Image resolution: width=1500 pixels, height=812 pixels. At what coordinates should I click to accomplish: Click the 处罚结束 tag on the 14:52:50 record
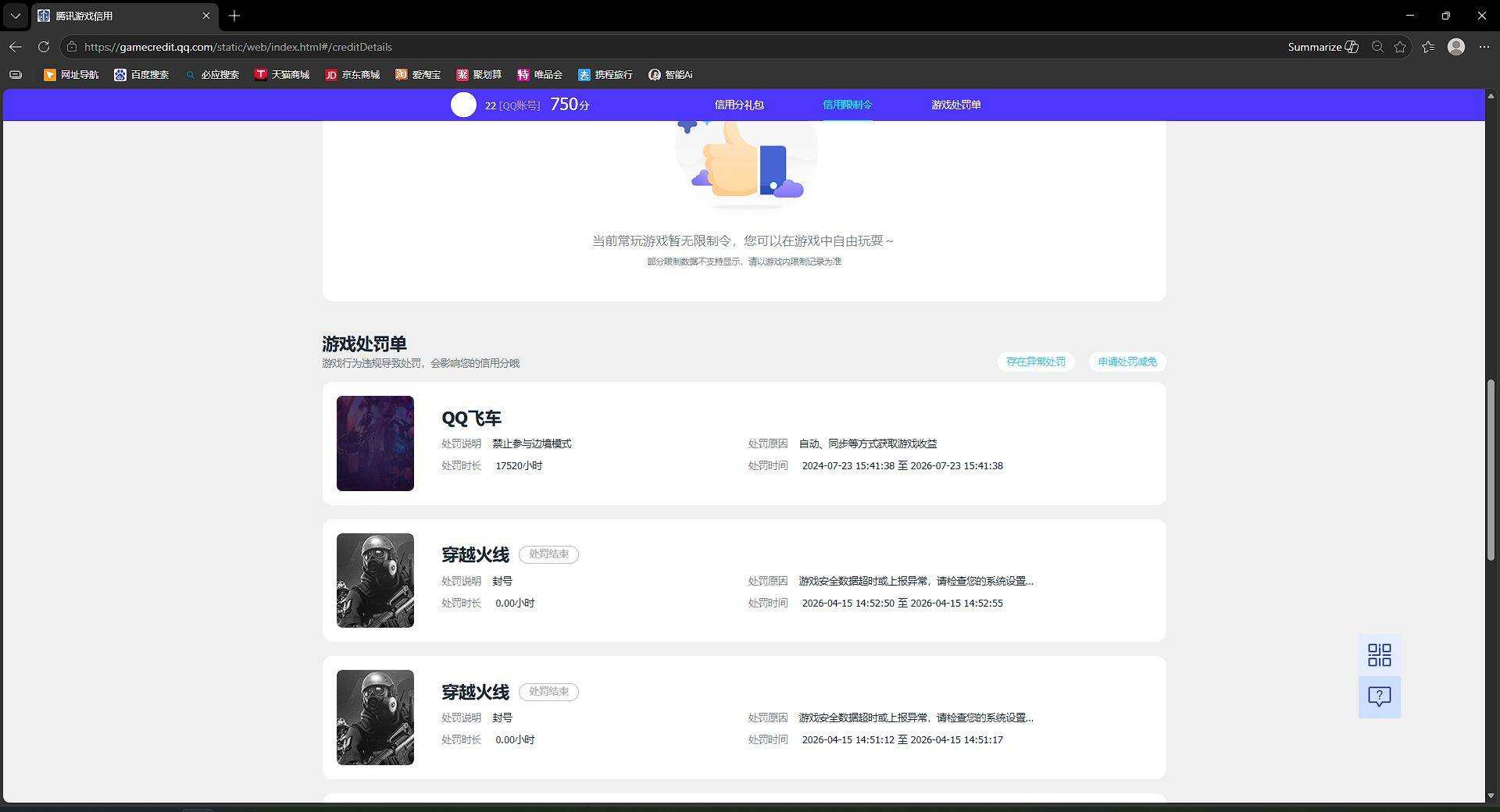pos(548,554)
